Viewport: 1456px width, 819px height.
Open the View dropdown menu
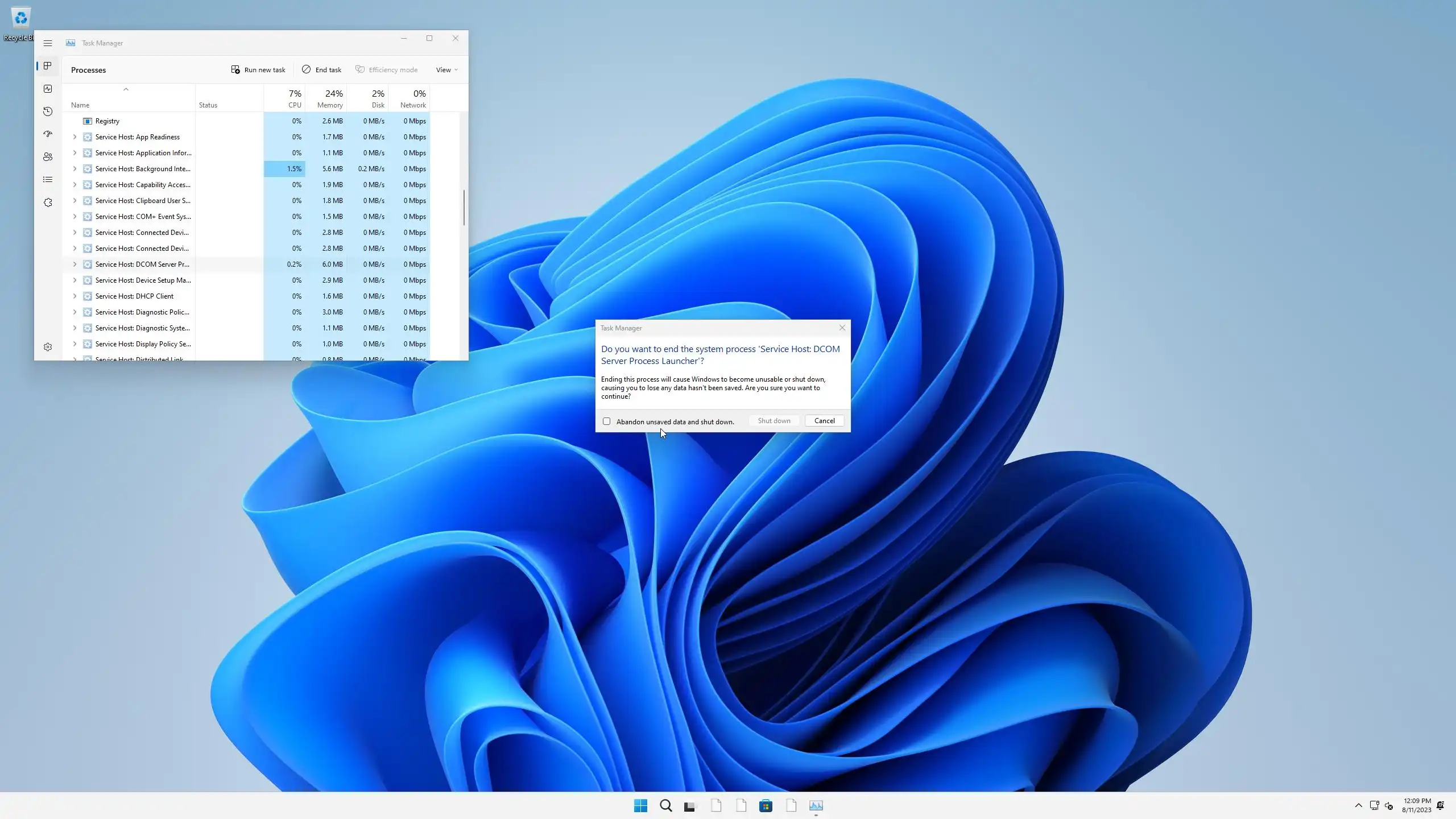coord(446,70)
